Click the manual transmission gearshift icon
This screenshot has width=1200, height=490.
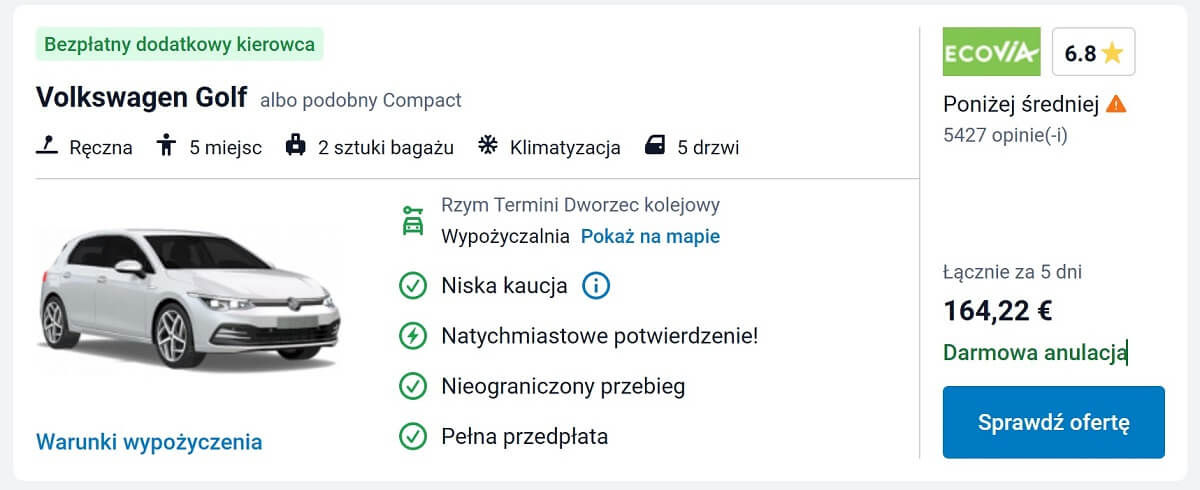coord(47,147)
